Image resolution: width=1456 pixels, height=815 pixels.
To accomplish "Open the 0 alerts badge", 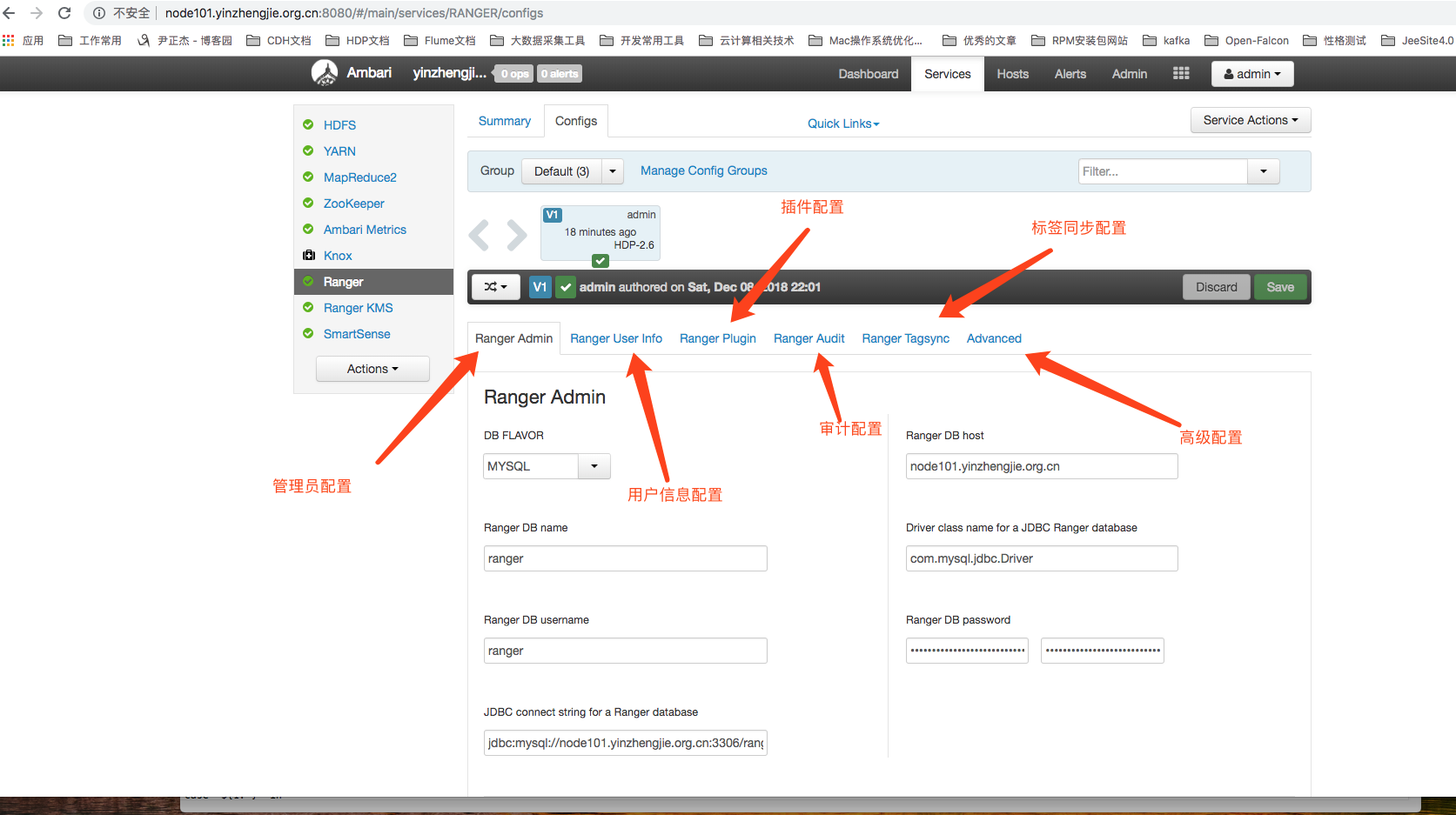I will point(560,74).
